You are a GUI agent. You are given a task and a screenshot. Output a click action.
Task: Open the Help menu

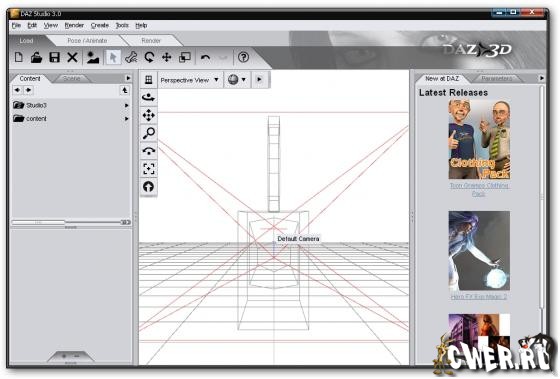[x=141, y=25]
